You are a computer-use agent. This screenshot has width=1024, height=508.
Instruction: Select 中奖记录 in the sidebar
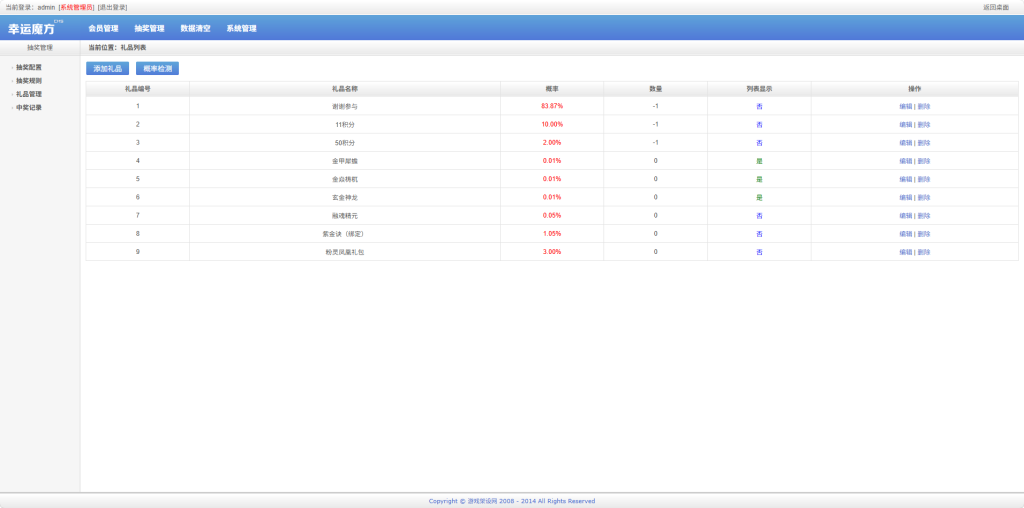pos(29,108)
